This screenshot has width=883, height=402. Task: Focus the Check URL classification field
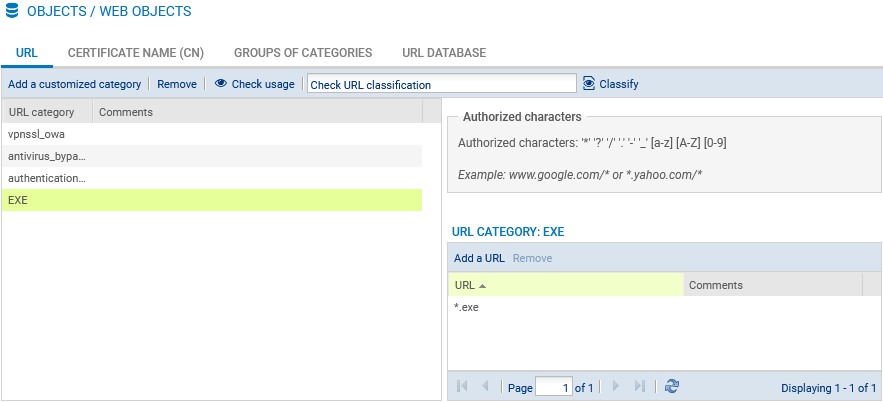pos(441,85)
